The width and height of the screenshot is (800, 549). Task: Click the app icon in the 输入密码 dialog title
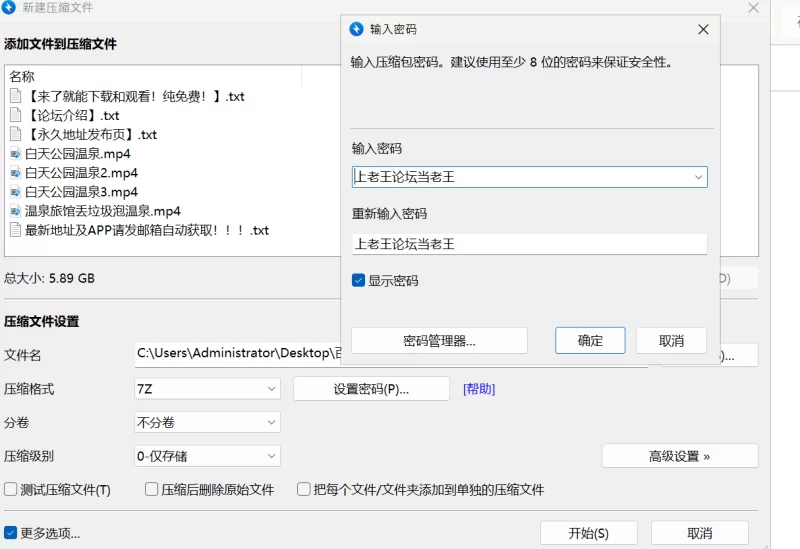pos(356,29)
